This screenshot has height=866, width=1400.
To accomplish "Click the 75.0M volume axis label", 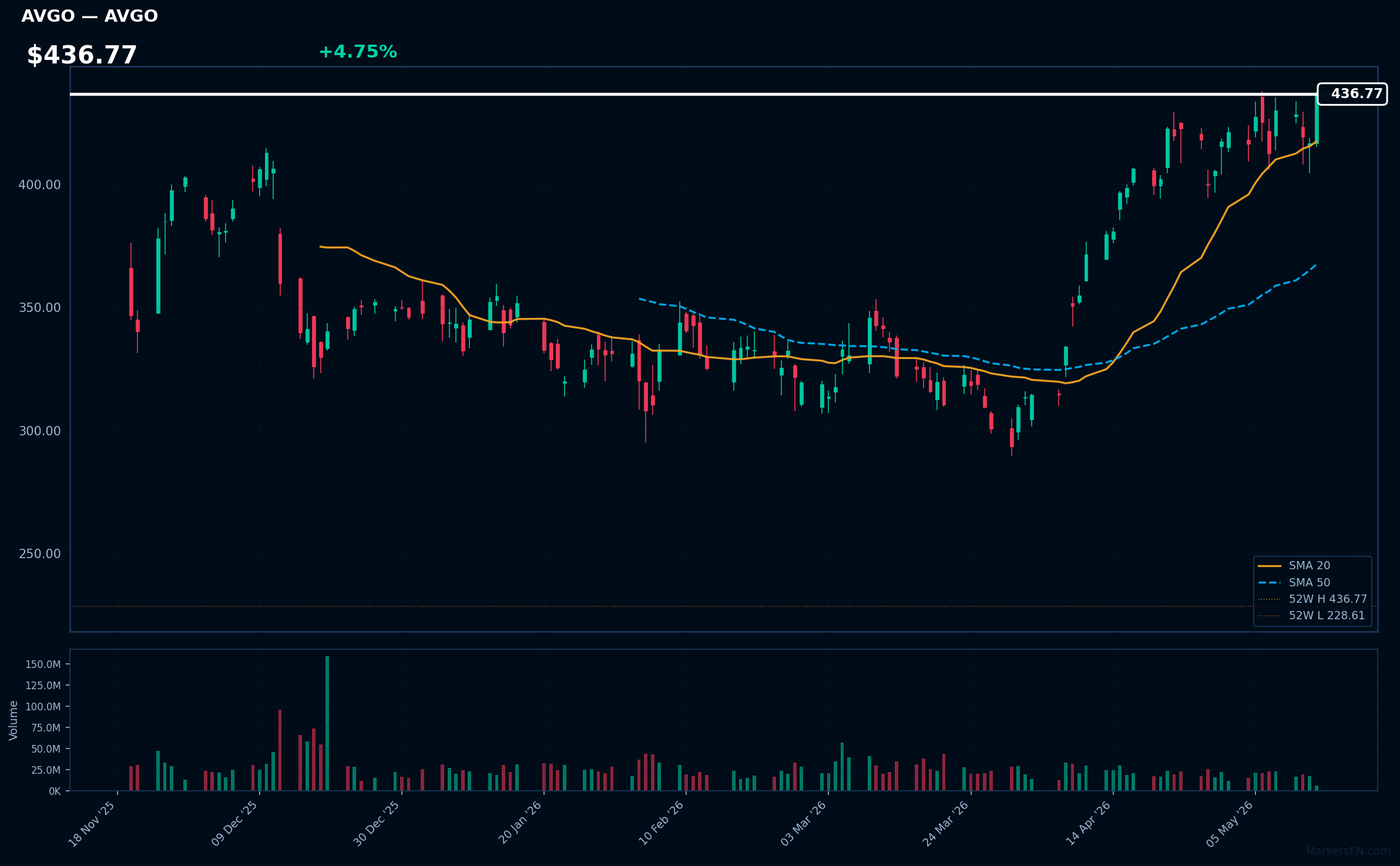I will click(46, 728).
